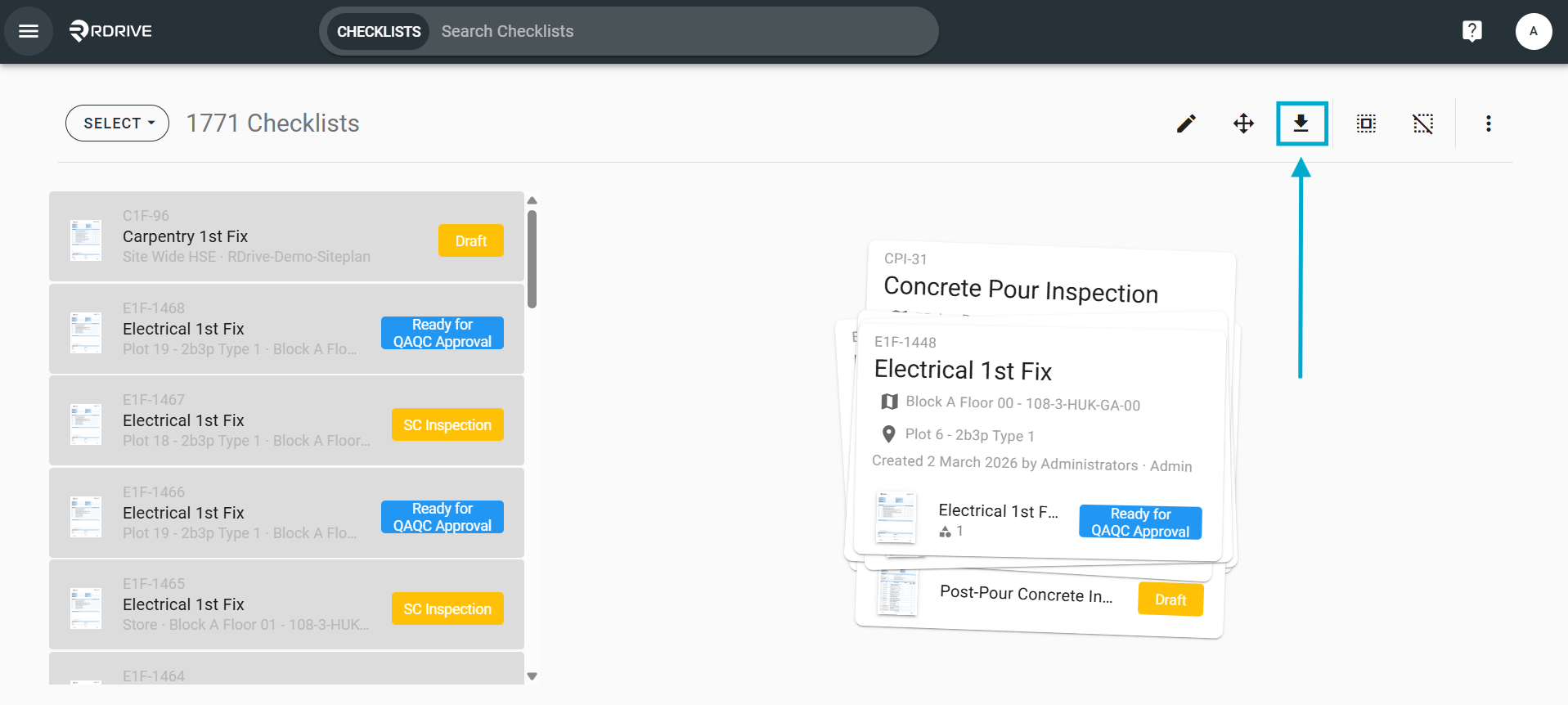Click Ready for QAQC Approval on E1F-1468
This screenshot has width=1568, height=705.
443,333
